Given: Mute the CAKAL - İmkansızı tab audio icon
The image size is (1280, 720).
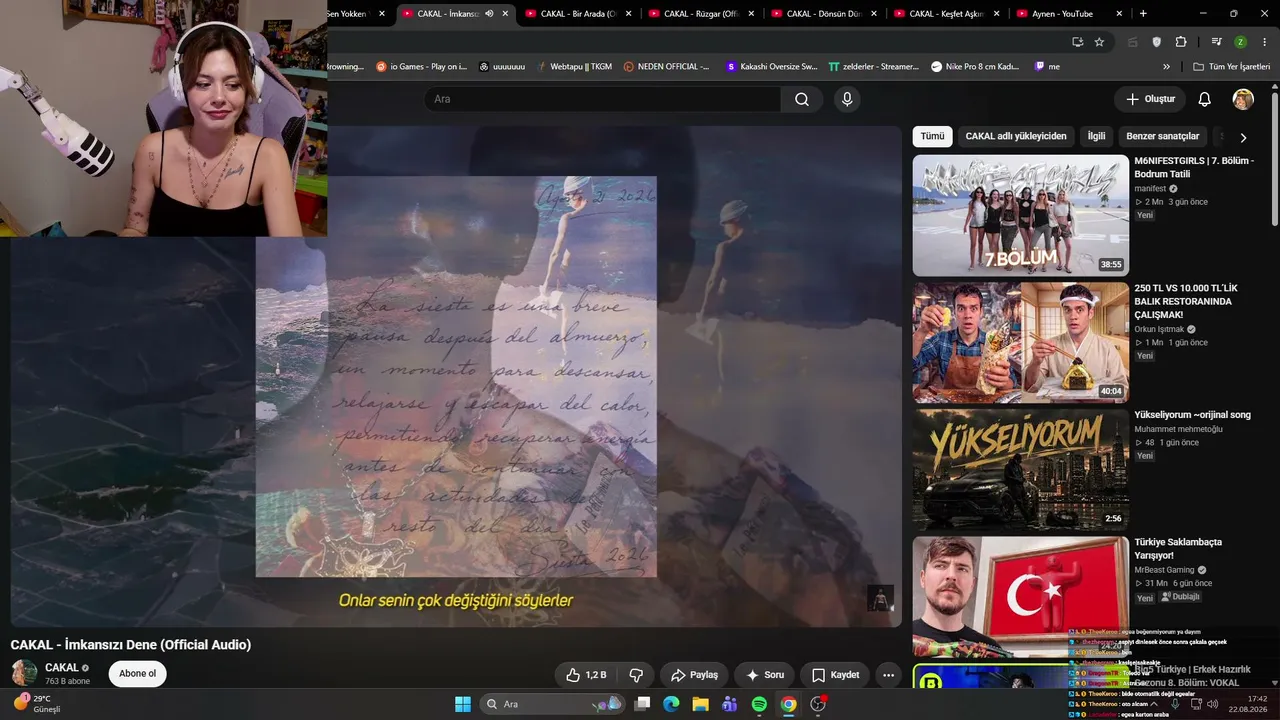Looking at the screenshot, I should point(489,14).
